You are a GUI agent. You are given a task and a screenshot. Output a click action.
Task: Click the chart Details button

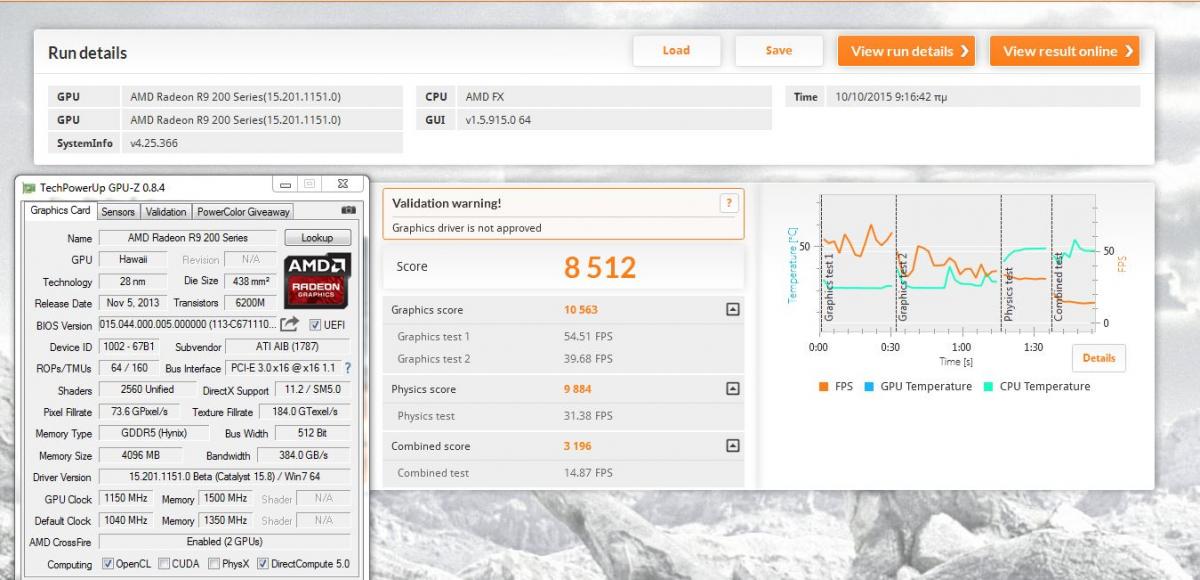1098,358
